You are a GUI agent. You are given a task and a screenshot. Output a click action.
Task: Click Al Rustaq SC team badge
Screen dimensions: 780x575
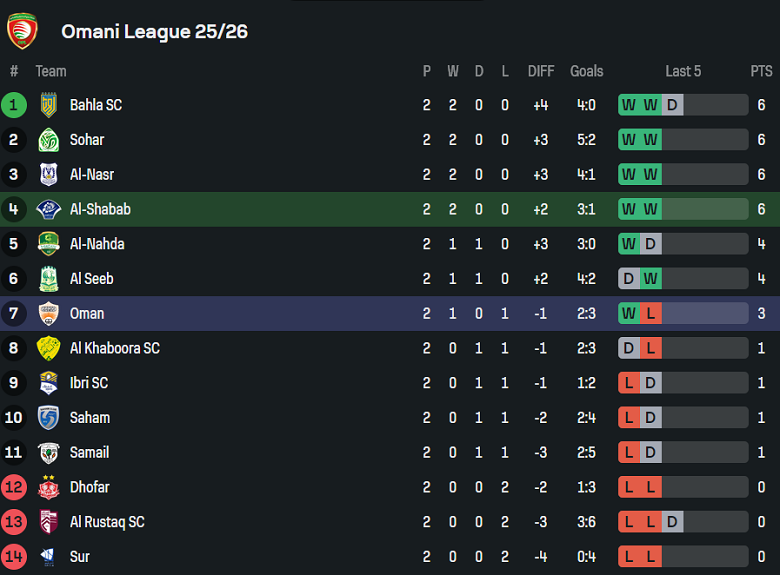coord(48,522)
